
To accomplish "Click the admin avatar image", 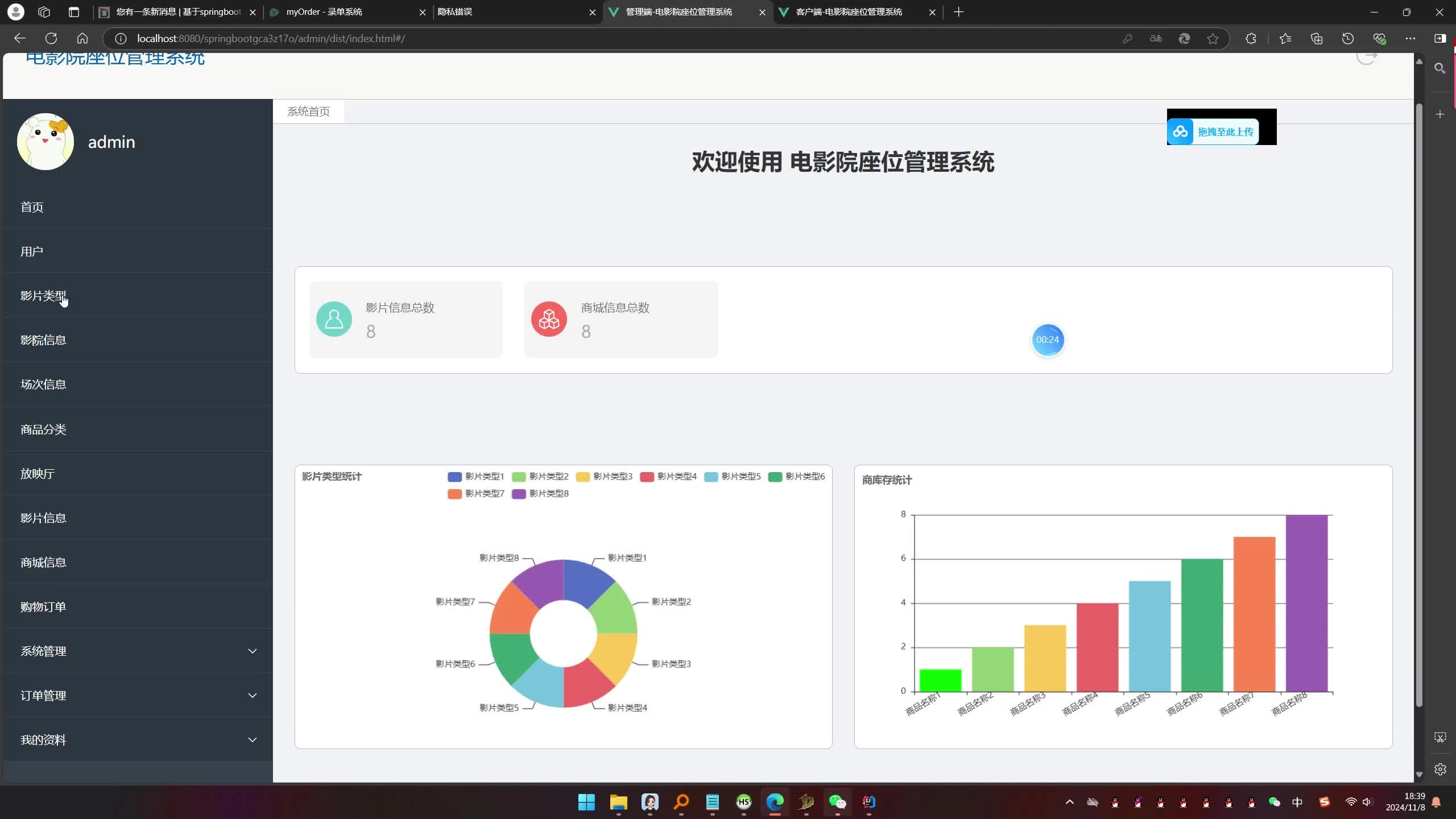I will click(45, 142).
